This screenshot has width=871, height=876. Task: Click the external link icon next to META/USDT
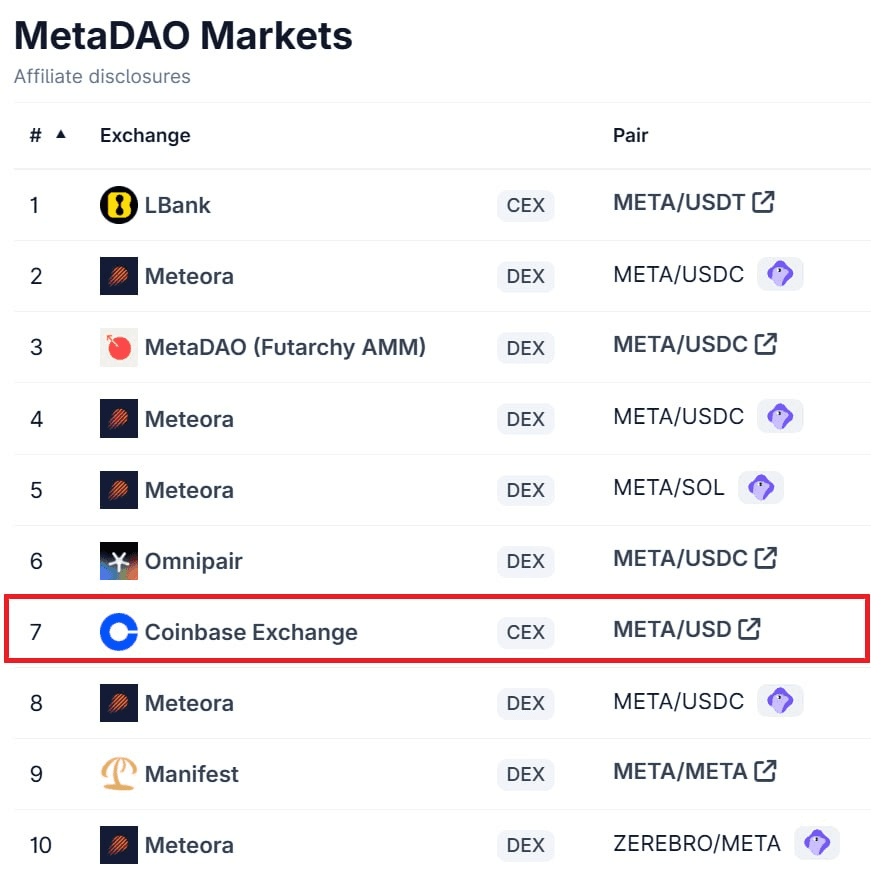[x=763, y=202]
